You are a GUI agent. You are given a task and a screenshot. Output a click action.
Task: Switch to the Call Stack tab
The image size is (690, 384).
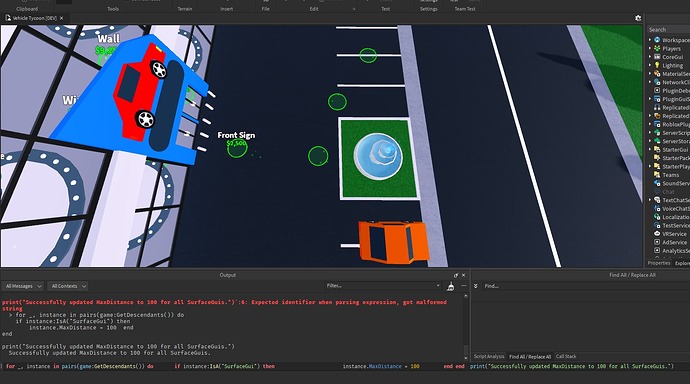[x=566, y=356]
